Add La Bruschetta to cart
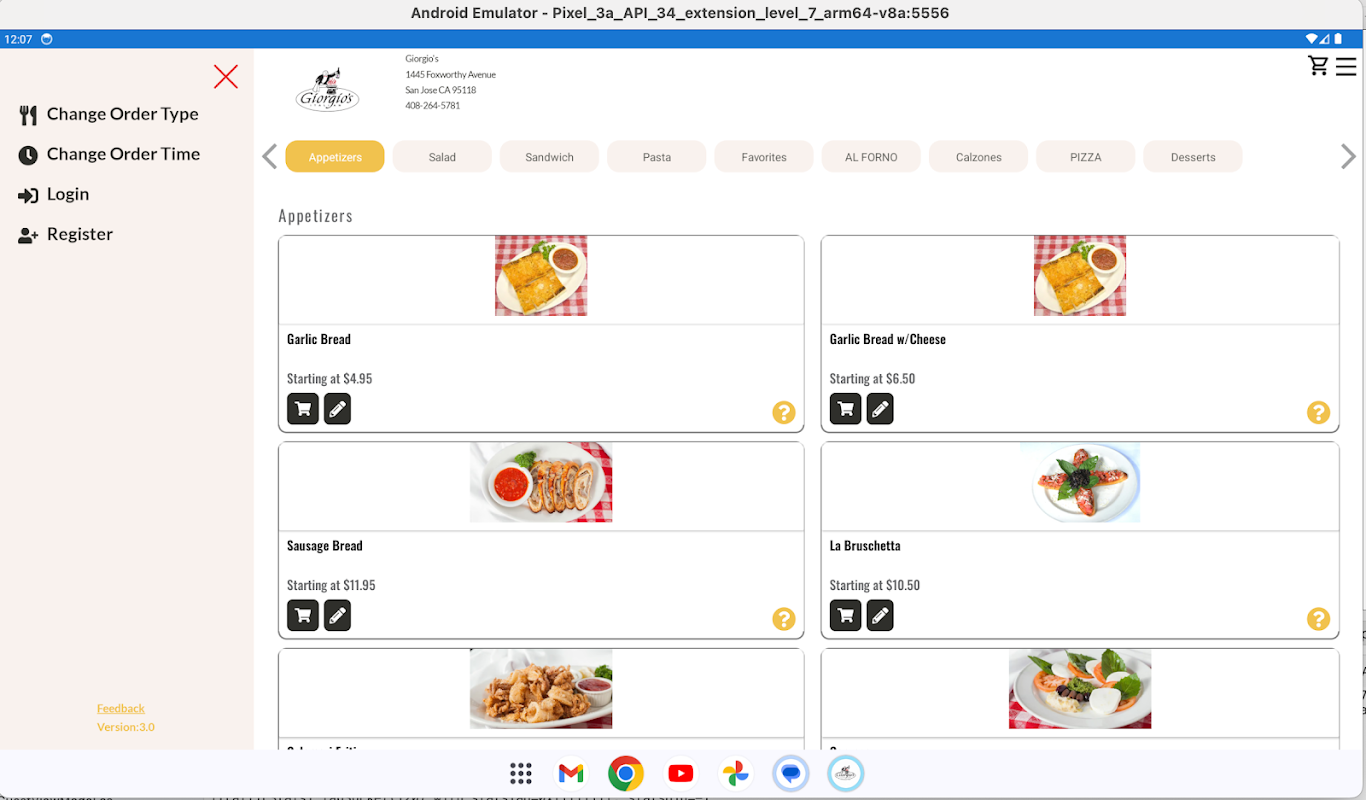Image resolution: width=1366 pixels, height=800 pixels. point(846,616)
